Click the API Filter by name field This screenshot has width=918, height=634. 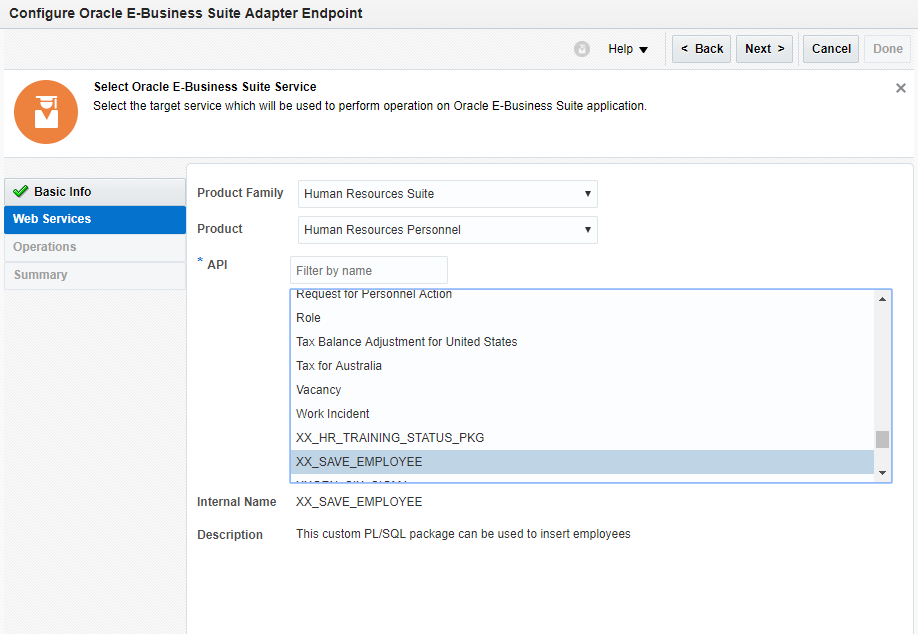(x=369, y=270)
